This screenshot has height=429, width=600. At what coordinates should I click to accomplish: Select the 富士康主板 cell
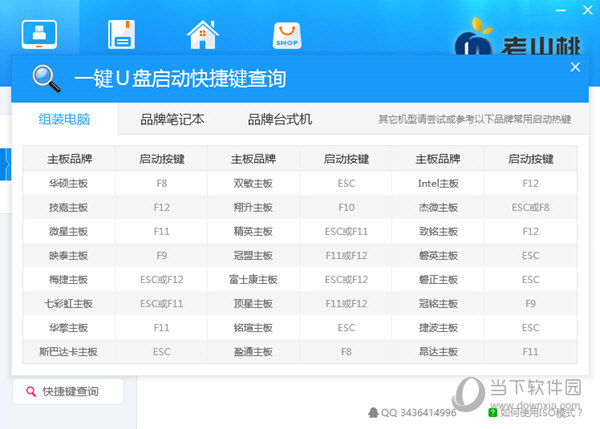coord(253,280)
